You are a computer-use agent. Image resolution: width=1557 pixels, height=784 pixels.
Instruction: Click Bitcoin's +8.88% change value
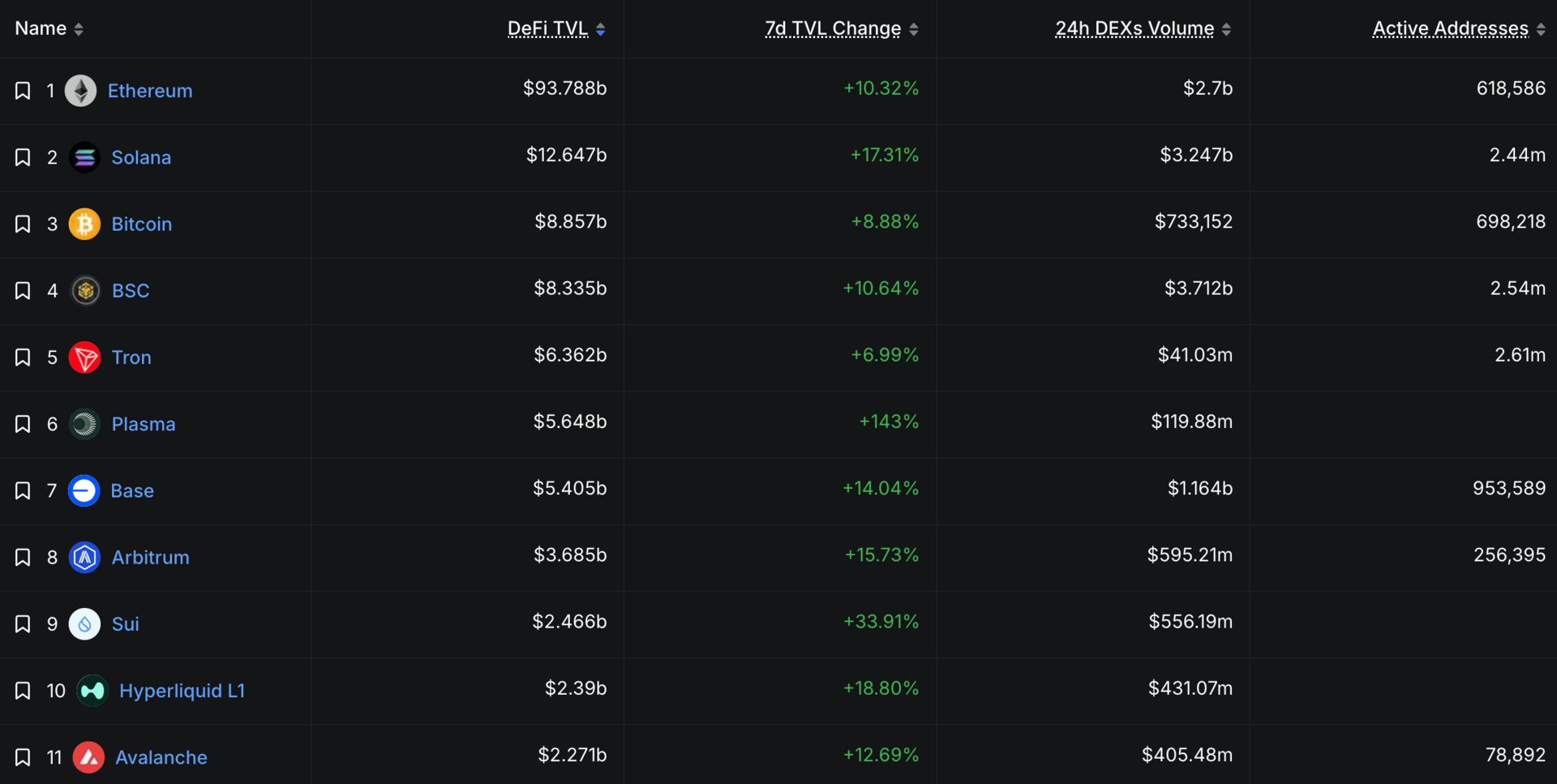click(x=885, y=221)
